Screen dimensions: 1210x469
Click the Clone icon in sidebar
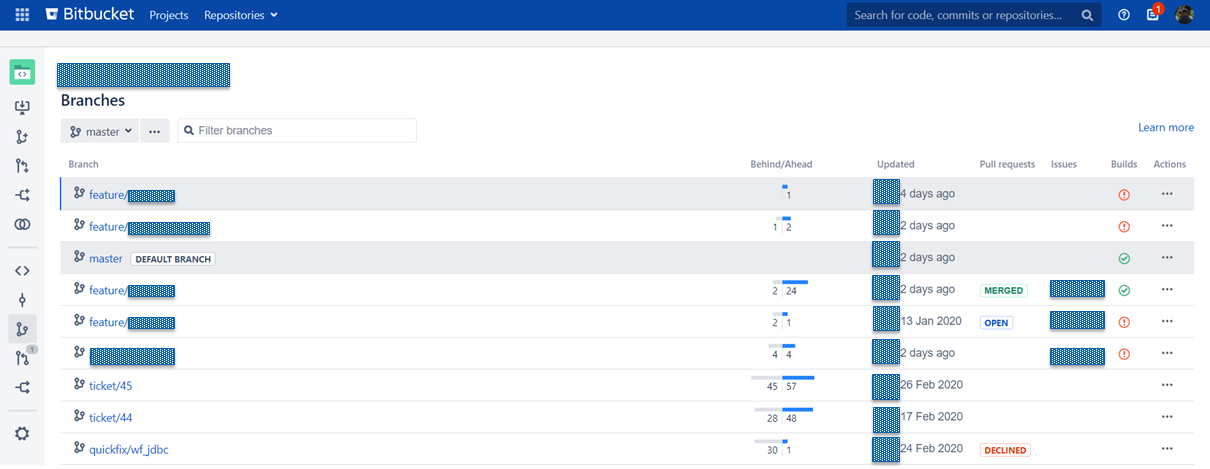point(22,107)
